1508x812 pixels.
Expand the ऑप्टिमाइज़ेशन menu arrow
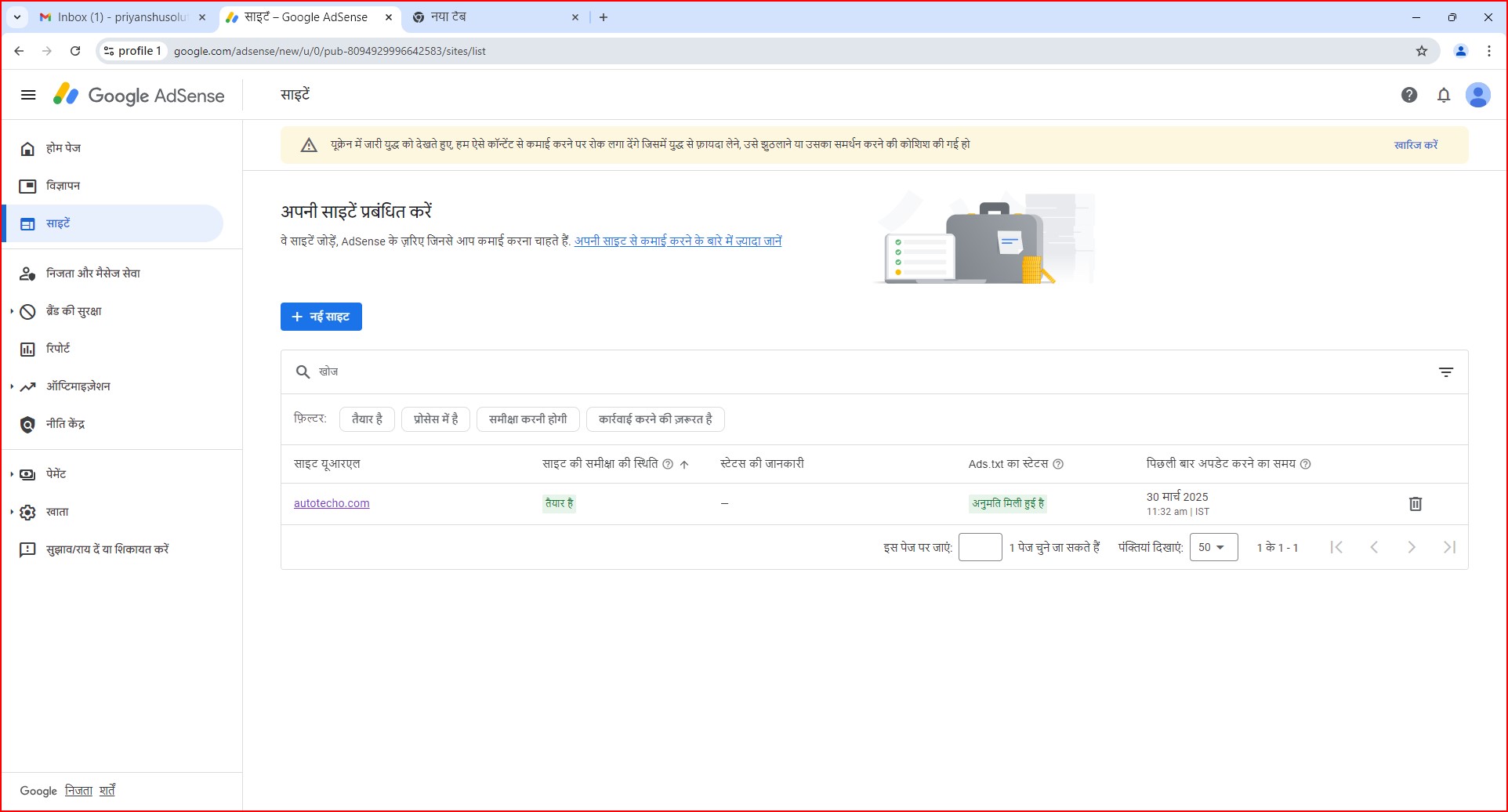coord(12,386)
